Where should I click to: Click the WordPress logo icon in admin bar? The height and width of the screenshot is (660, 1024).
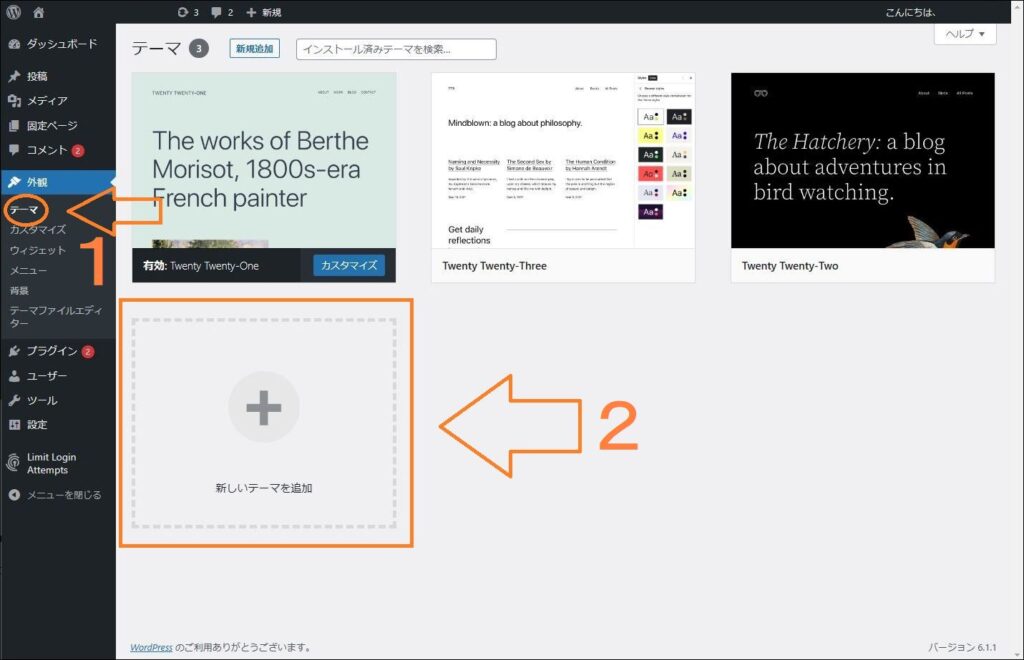coord(14,12)
